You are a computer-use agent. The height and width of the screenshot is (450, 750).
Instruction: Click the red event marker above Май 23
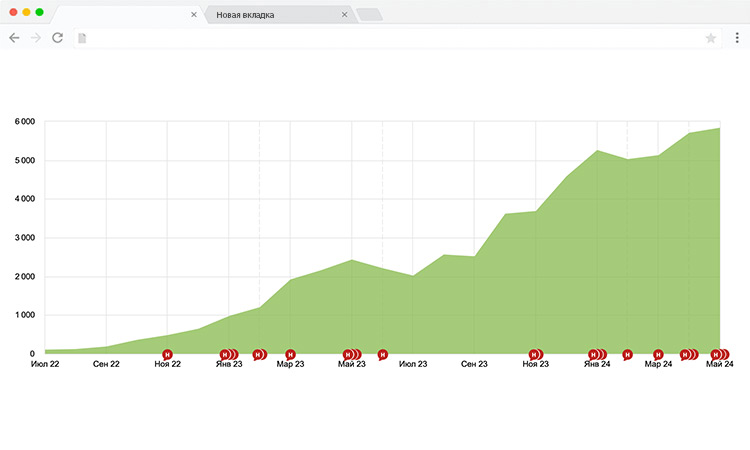click(349, 354)
